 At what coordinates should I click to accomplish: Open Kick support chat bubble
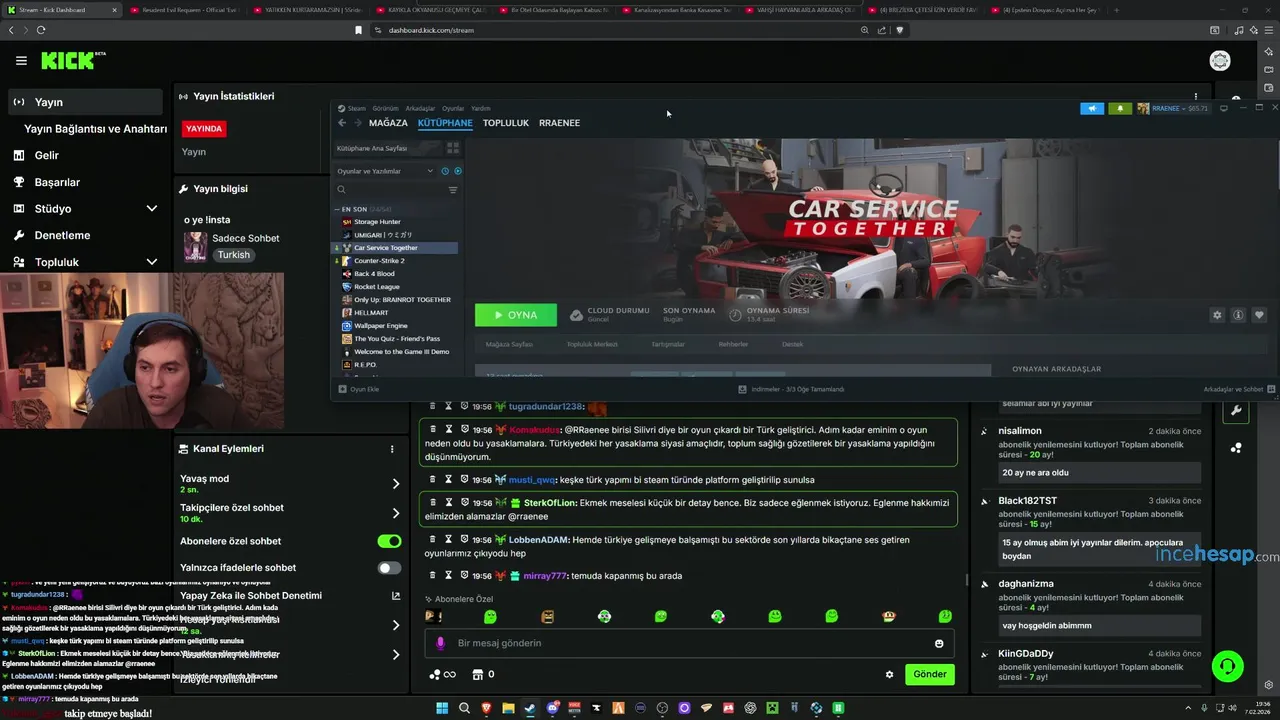pyautogui.click(x=1227, y=665)
